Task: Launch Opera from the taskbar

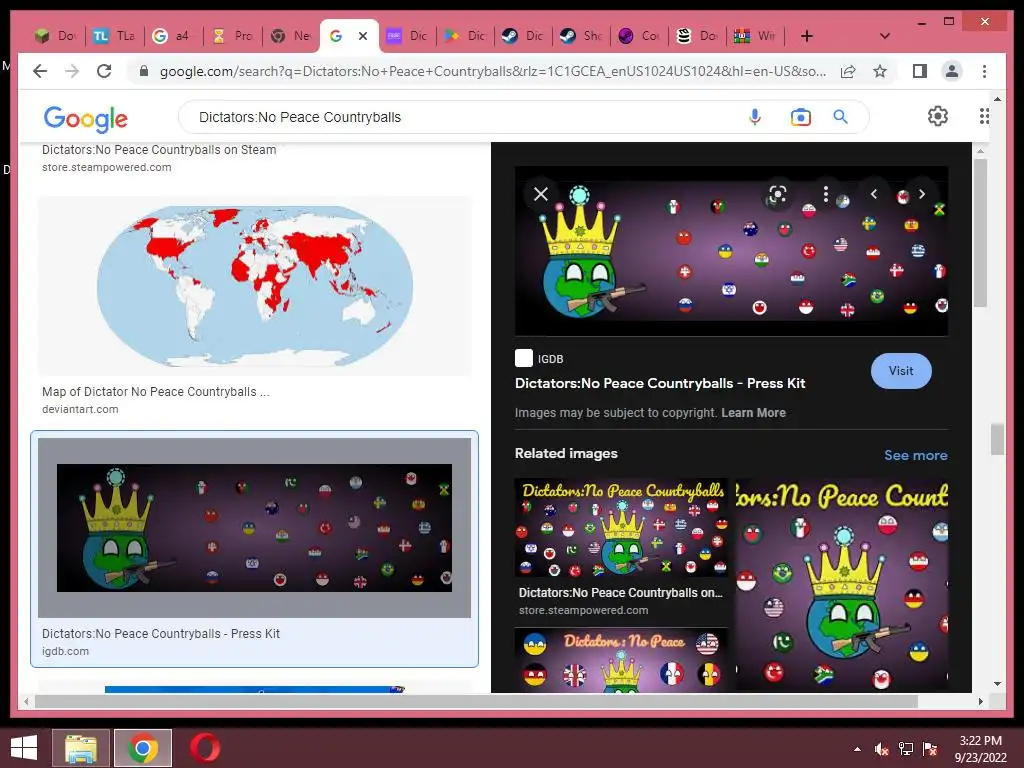Action: click(205, 748)
